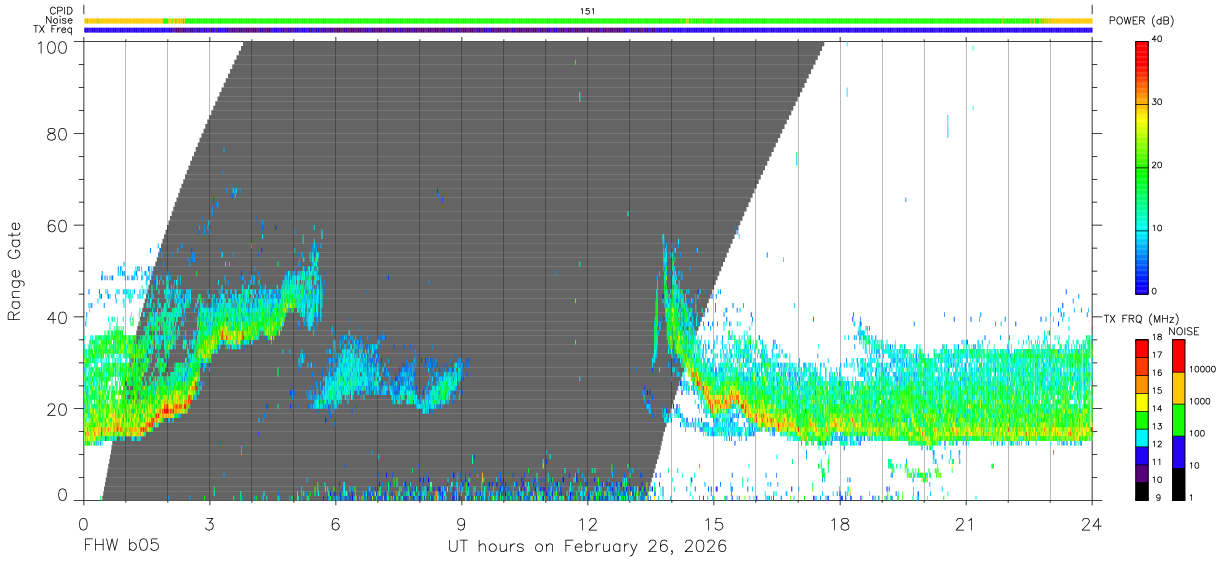Click the blue TX Freq status strip
1228x567 pixels.
point(588,30)
